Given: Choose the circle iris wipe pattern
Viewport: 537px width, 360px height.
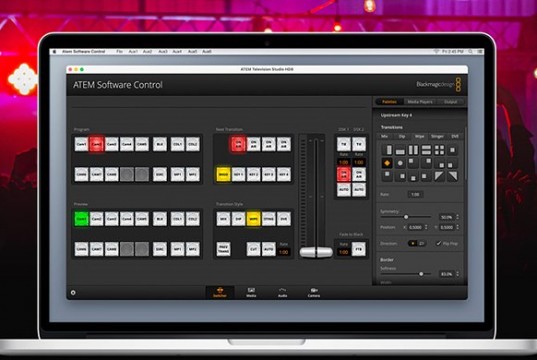Looking at the screenshot, I should coord(400,163).
